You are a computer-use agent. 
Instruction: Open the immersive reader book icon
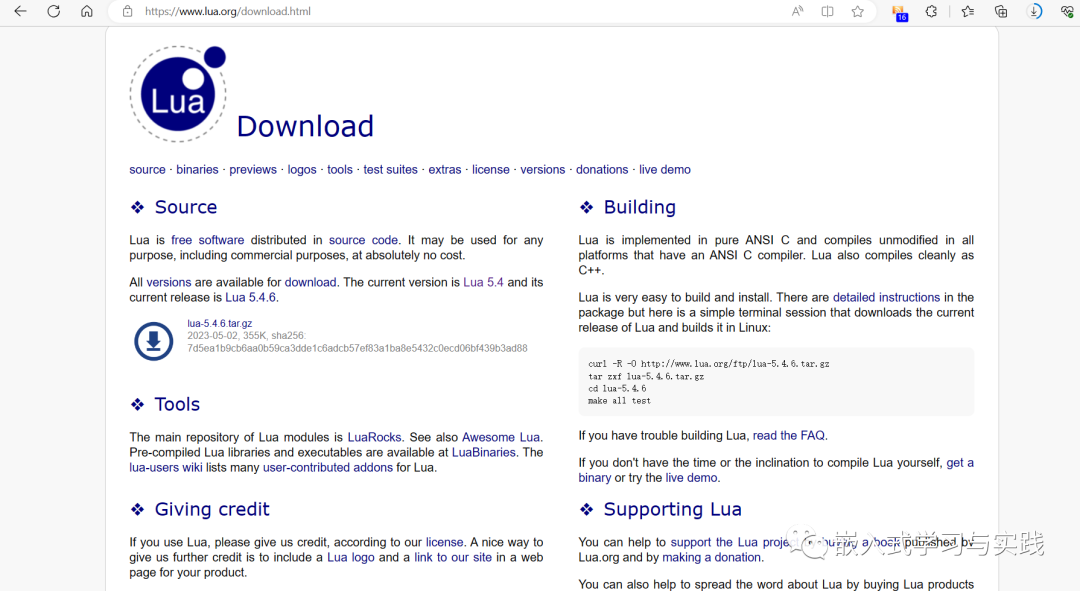point(827,11)
